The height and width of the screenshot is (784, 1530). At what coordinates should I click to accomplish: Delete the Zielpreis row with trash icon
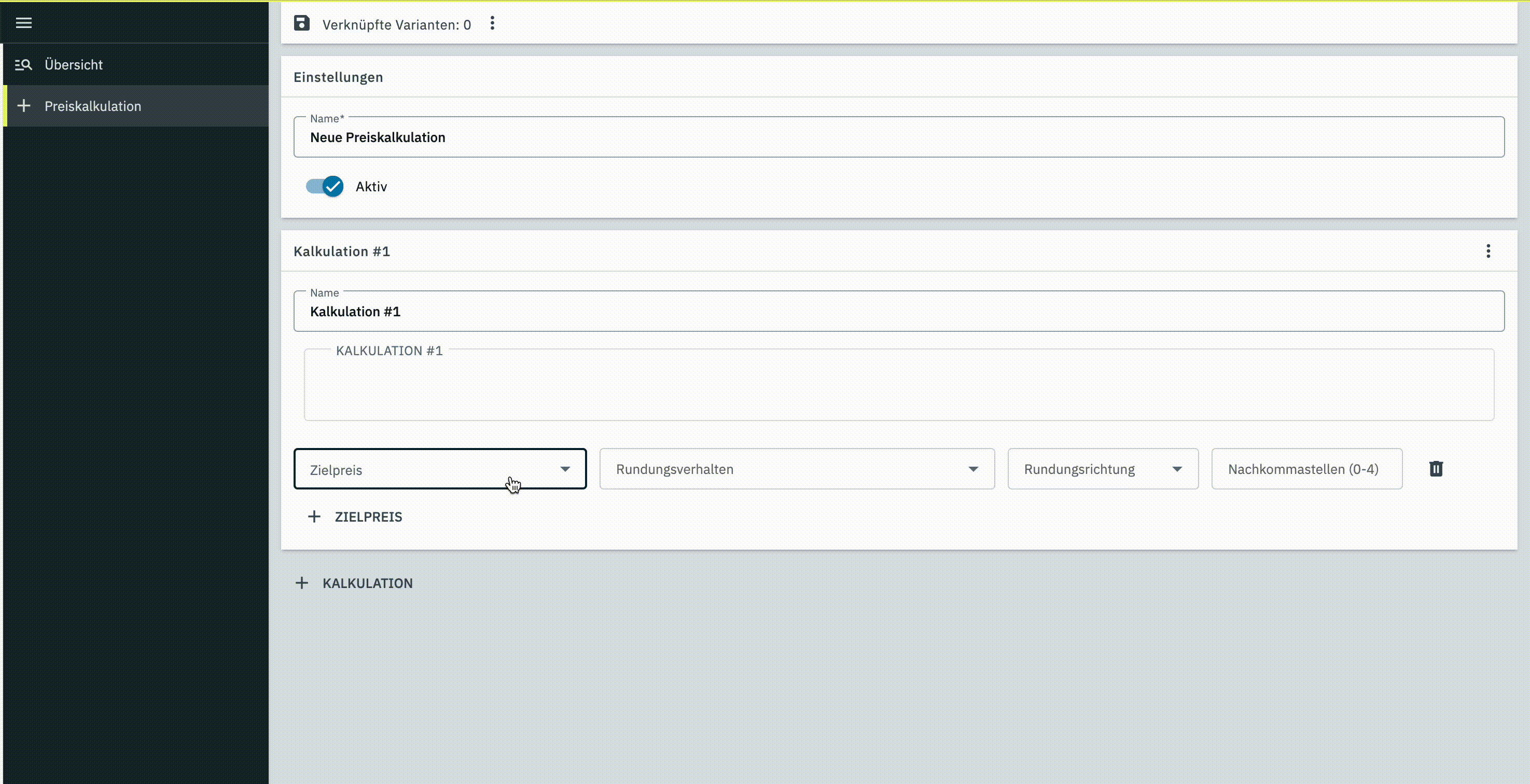pyautogui.click(x=1436, y=469)
